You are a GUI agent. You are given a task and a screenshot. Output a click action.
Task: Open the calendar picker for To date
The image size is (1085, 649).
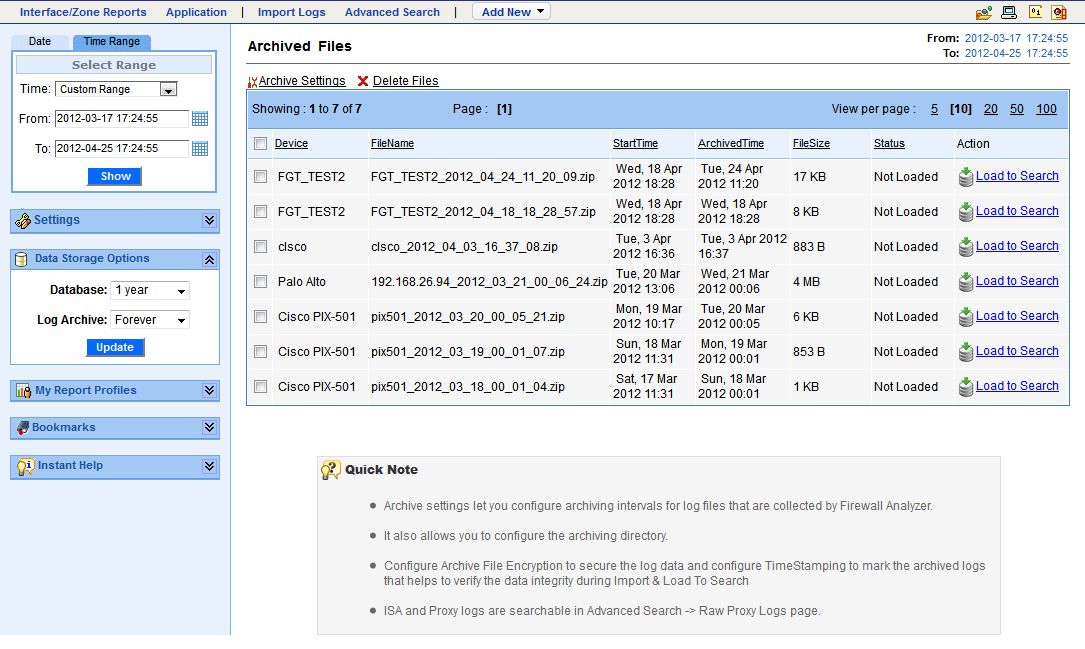coord(200,149)
